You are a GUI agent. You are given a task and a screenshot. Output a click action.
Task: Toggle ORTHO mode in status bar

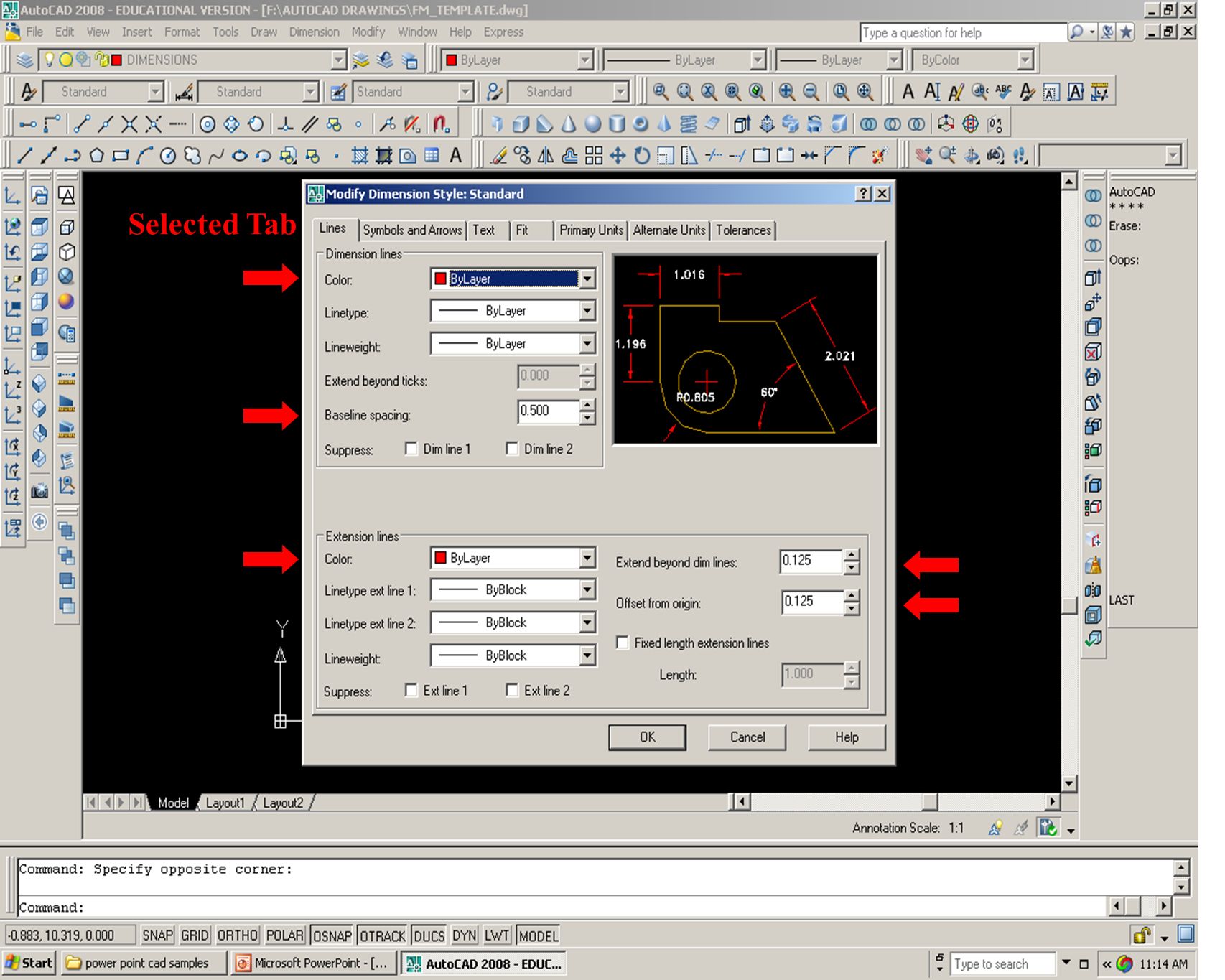click(x=238, y=935)
